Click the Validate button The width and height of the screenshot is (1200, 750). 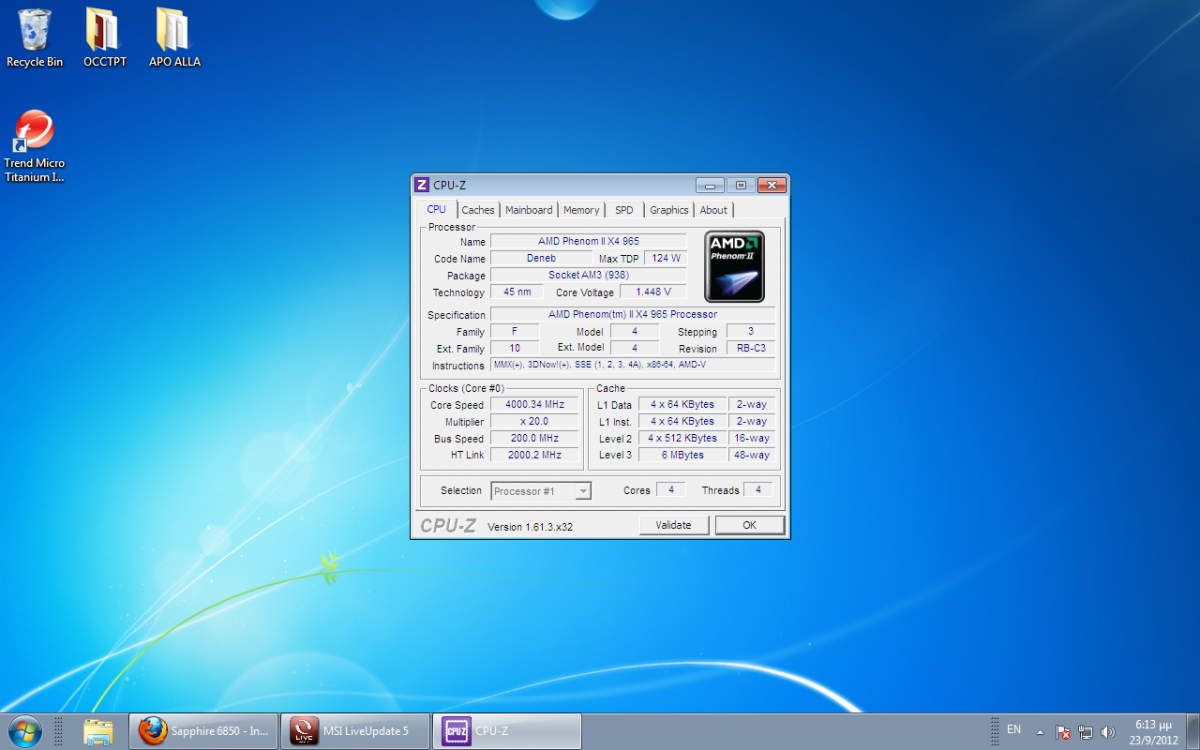point(674,525)
